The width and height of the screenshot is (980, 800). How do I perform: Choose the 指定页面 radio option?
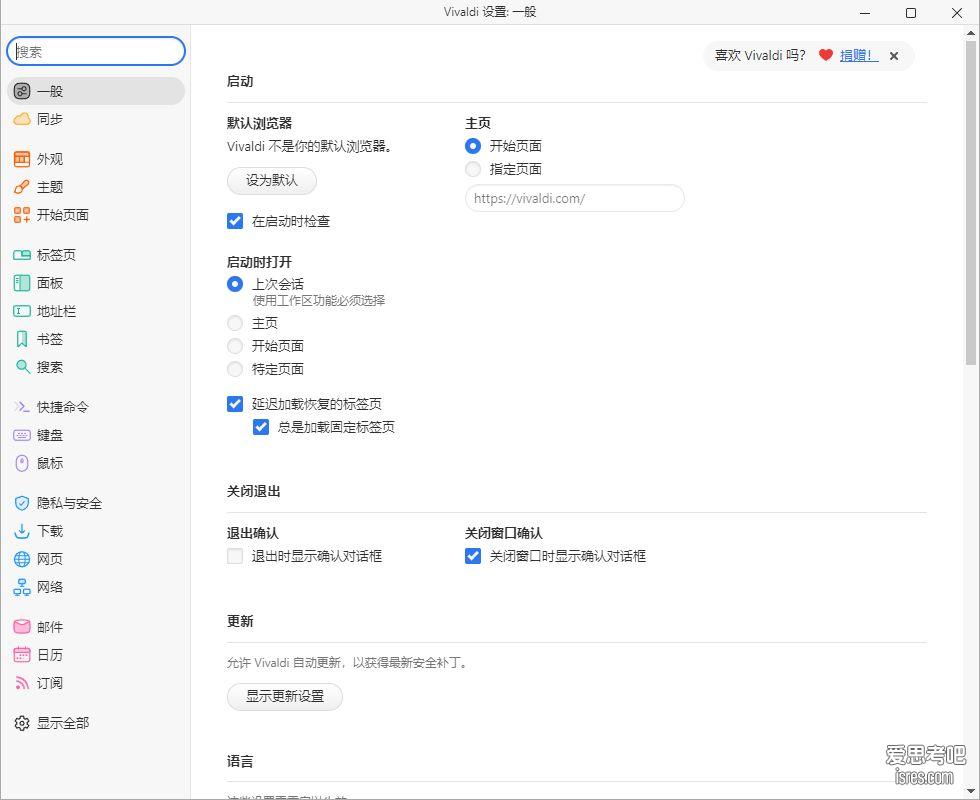click(473, 169)
